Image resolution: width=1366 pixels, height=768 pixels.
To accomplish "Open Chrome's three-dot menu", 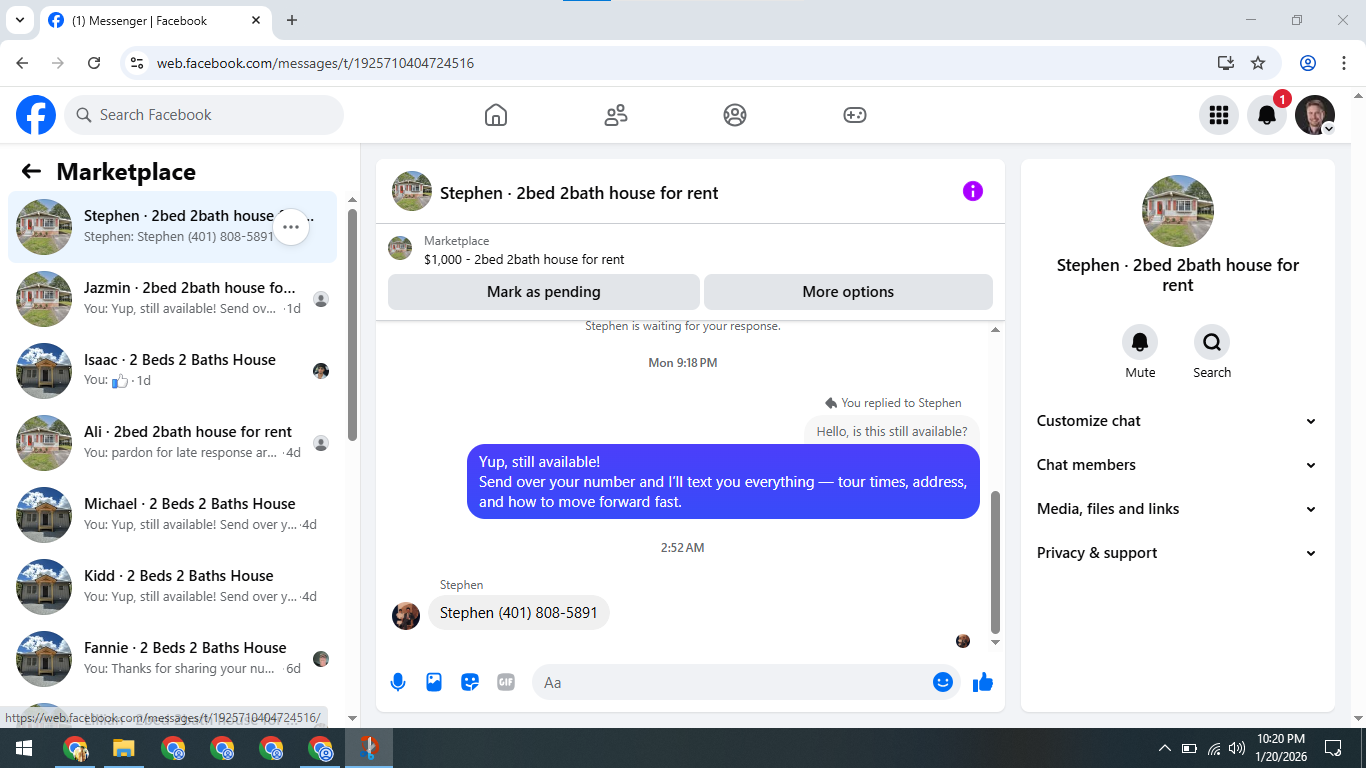I will tap(1343, 63).
